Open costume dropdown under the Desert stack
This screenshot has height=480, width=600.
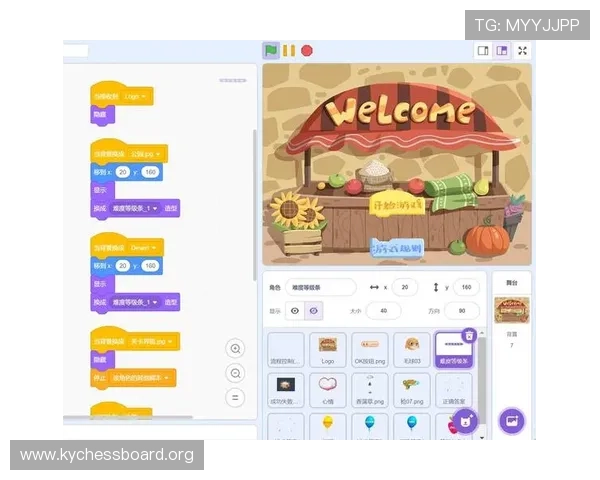tap(135, 302)
